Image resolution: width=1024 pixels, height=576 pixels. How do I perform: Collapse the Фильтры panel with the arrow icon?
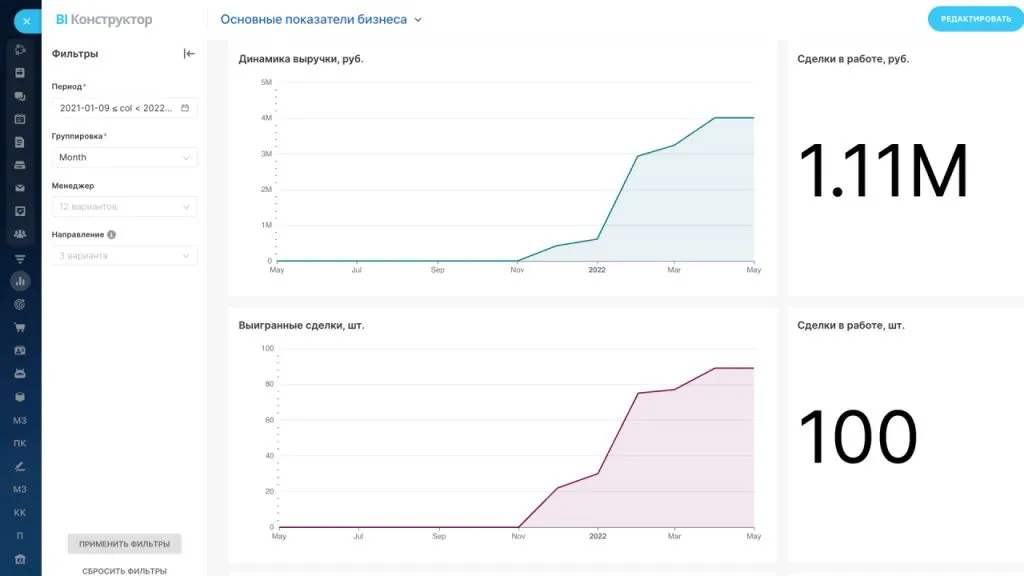[189, 54]
